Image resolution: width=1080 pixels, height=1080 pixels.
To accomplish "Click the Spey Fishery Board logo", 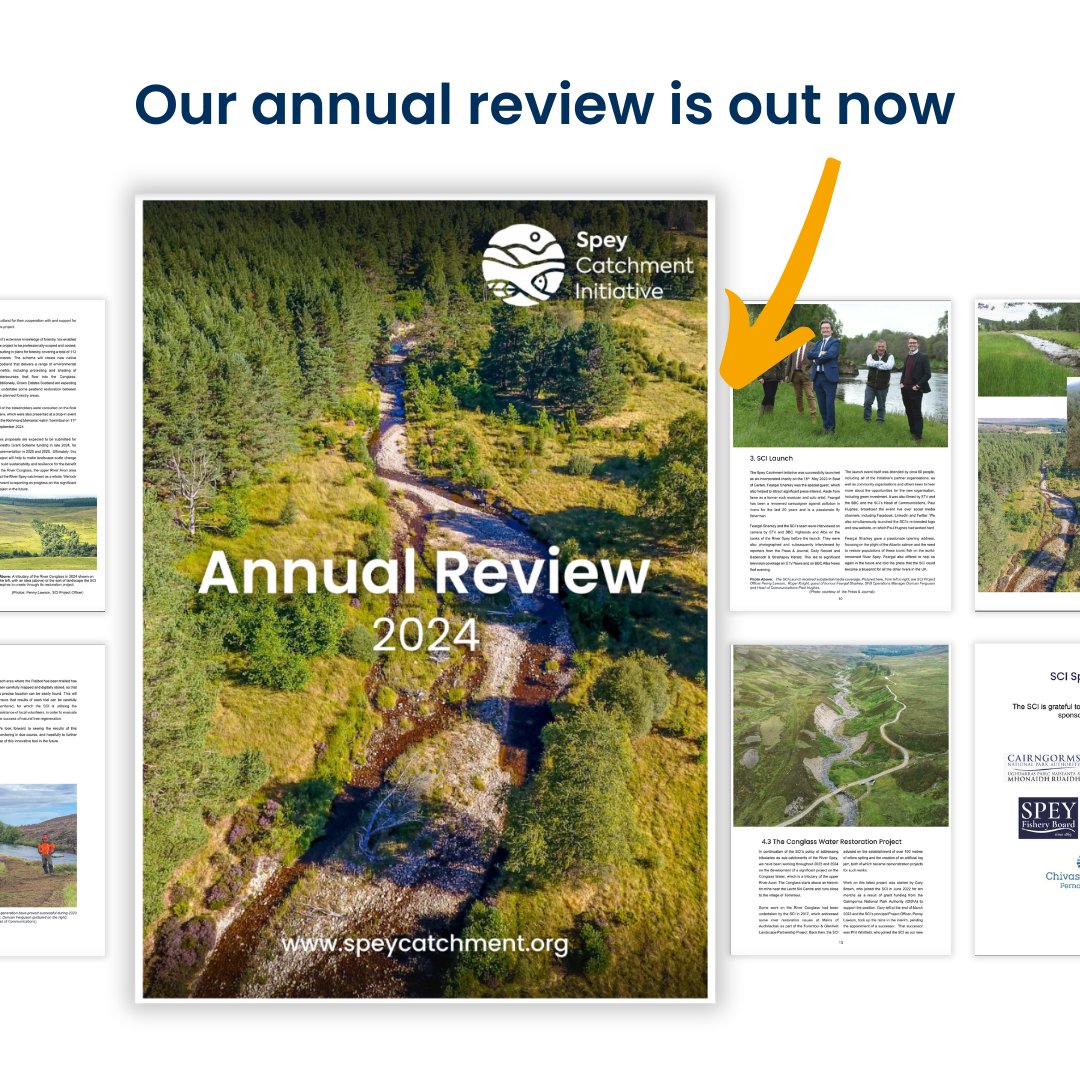I will pos(1048,818).
